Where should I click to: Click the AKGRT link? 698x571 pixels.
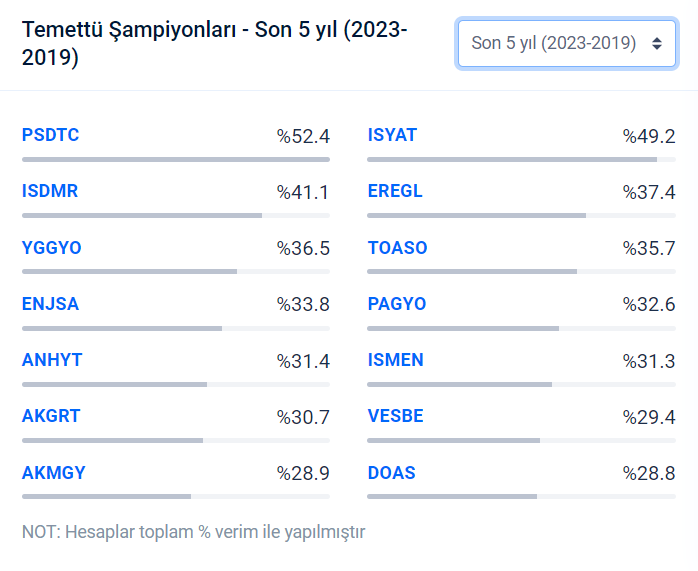[51, 416]
